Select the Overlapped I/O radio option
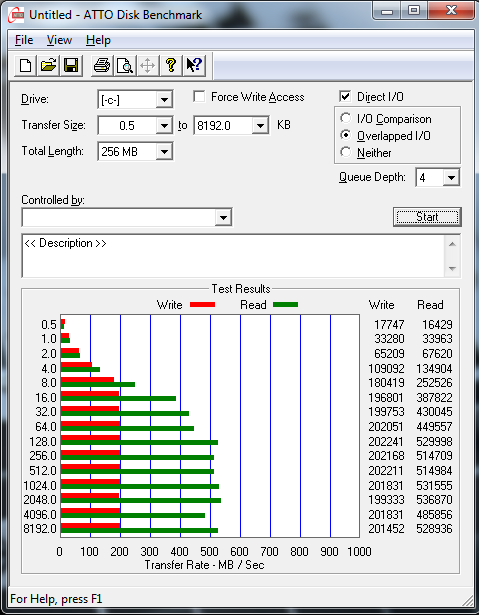Image resolution: width=479 pixels, height=615 pixels. coord(346,136)
